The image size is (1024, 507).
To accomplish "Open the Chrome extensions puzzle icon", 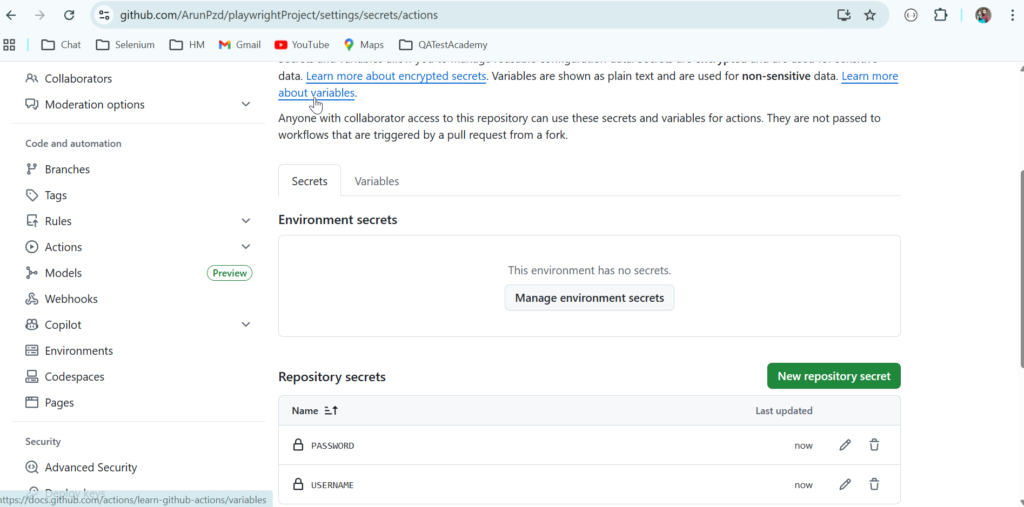I will [x=940, y=15].
